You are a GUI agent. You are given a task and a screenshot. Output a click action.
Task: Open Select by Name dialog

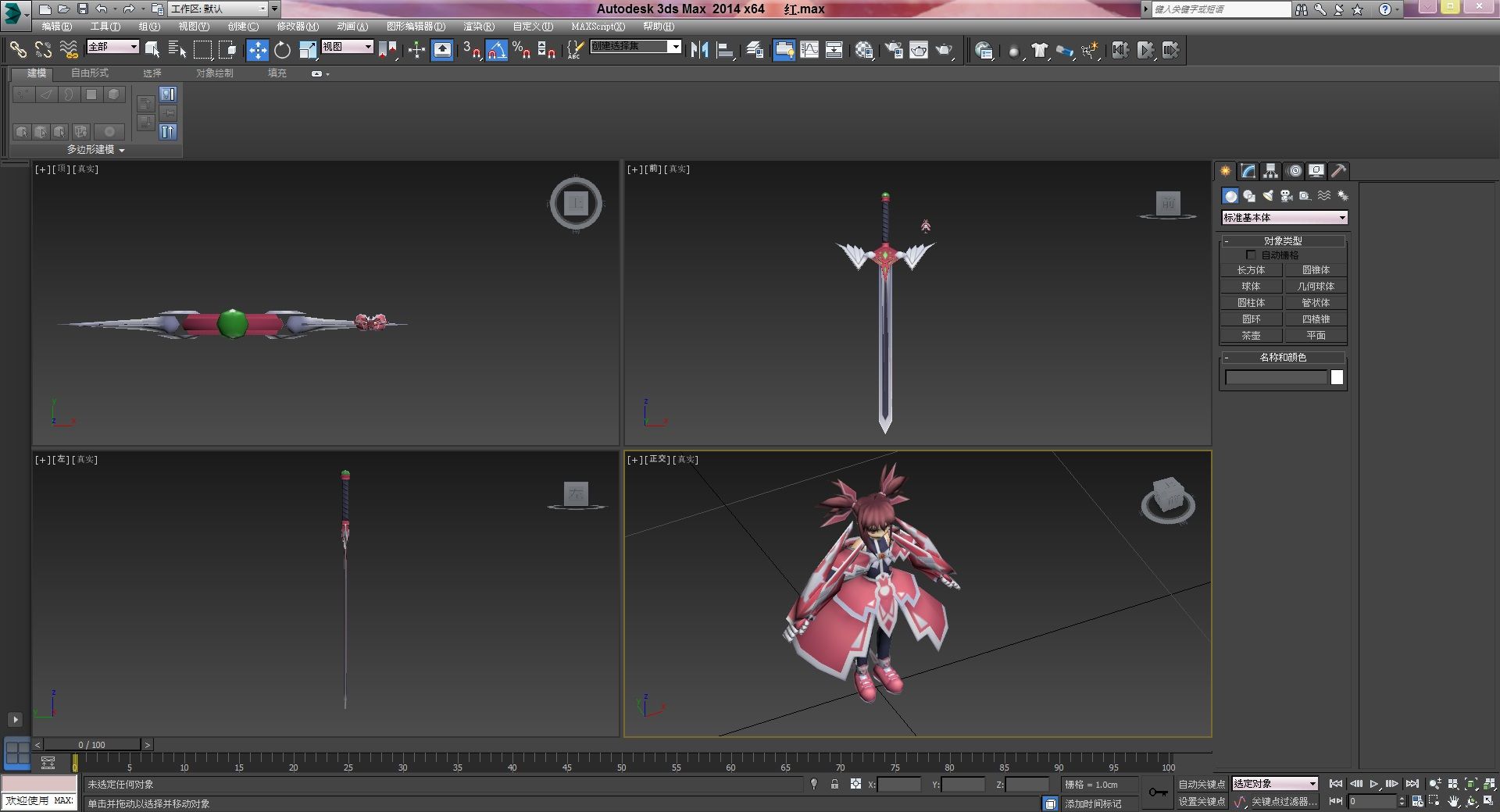(x=177, y=50)
